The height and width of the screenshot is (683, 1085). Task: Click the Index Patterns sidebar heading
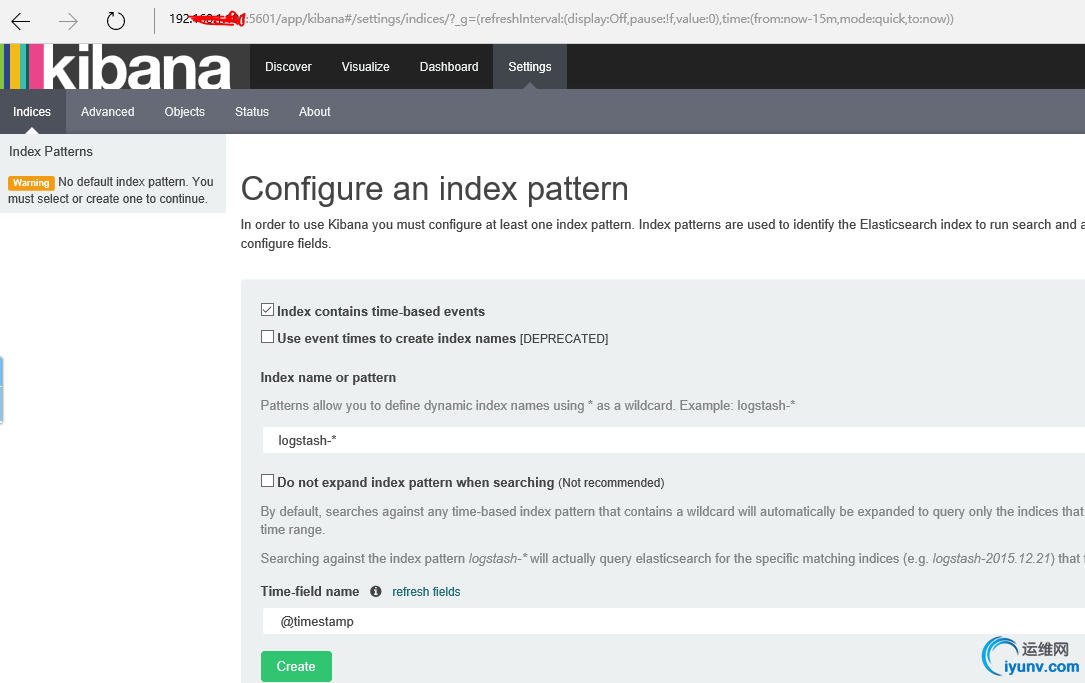pos(51,152)
